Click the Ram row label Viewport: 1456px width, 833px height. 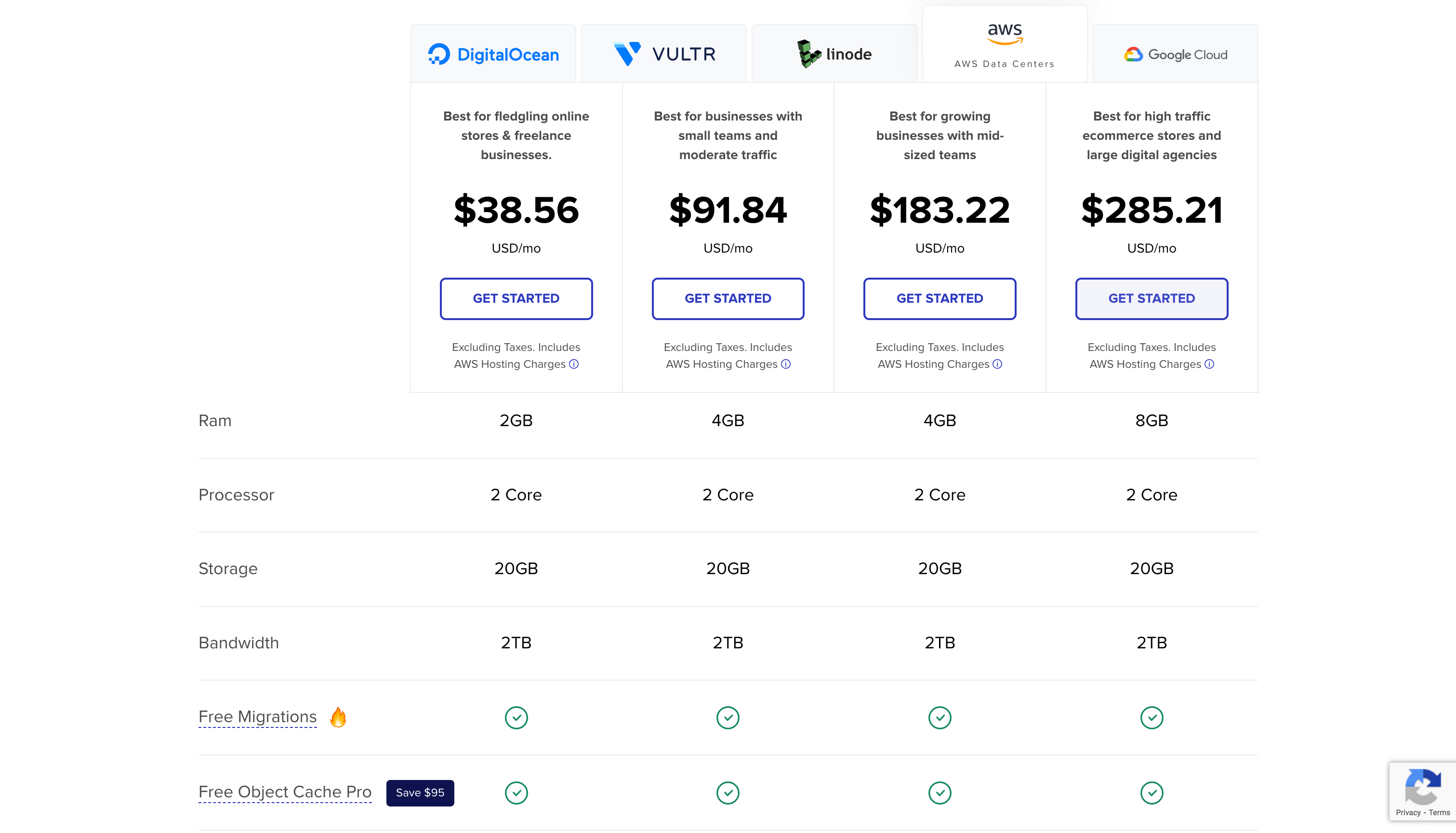click(215, 420)
